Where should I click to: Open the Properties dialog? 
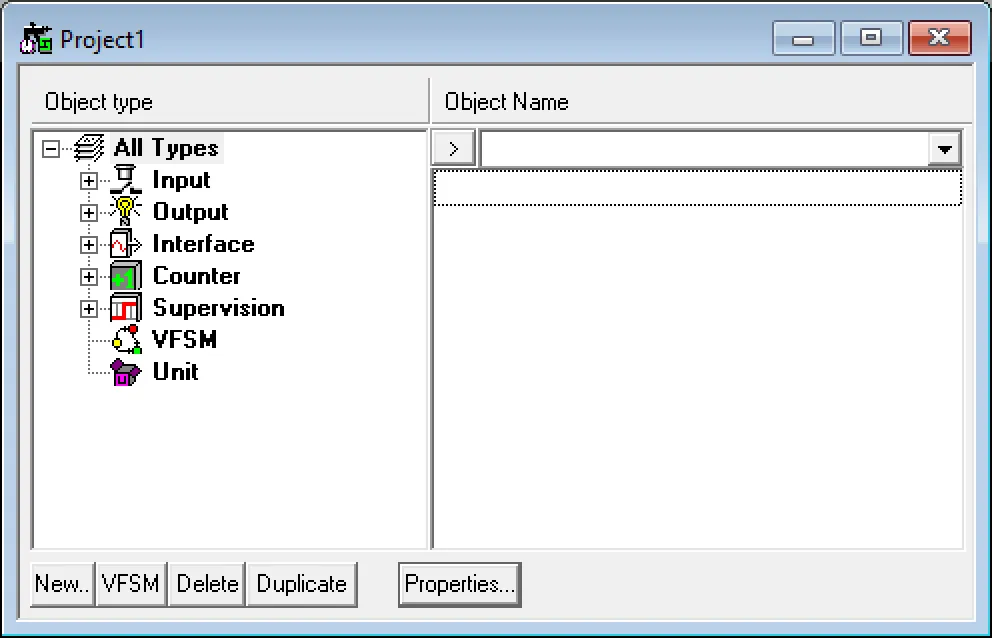click(459, 584)
